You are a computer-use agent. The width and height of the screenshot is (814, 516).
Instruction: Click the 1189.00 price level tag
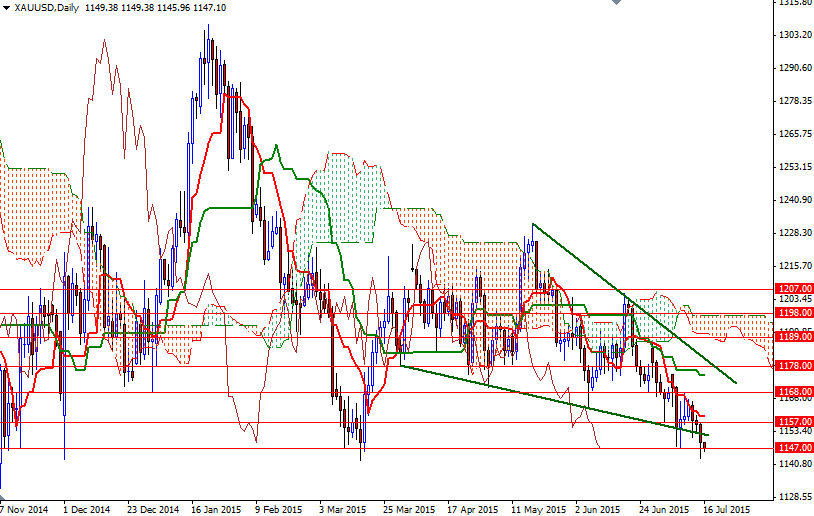[793, 337]
